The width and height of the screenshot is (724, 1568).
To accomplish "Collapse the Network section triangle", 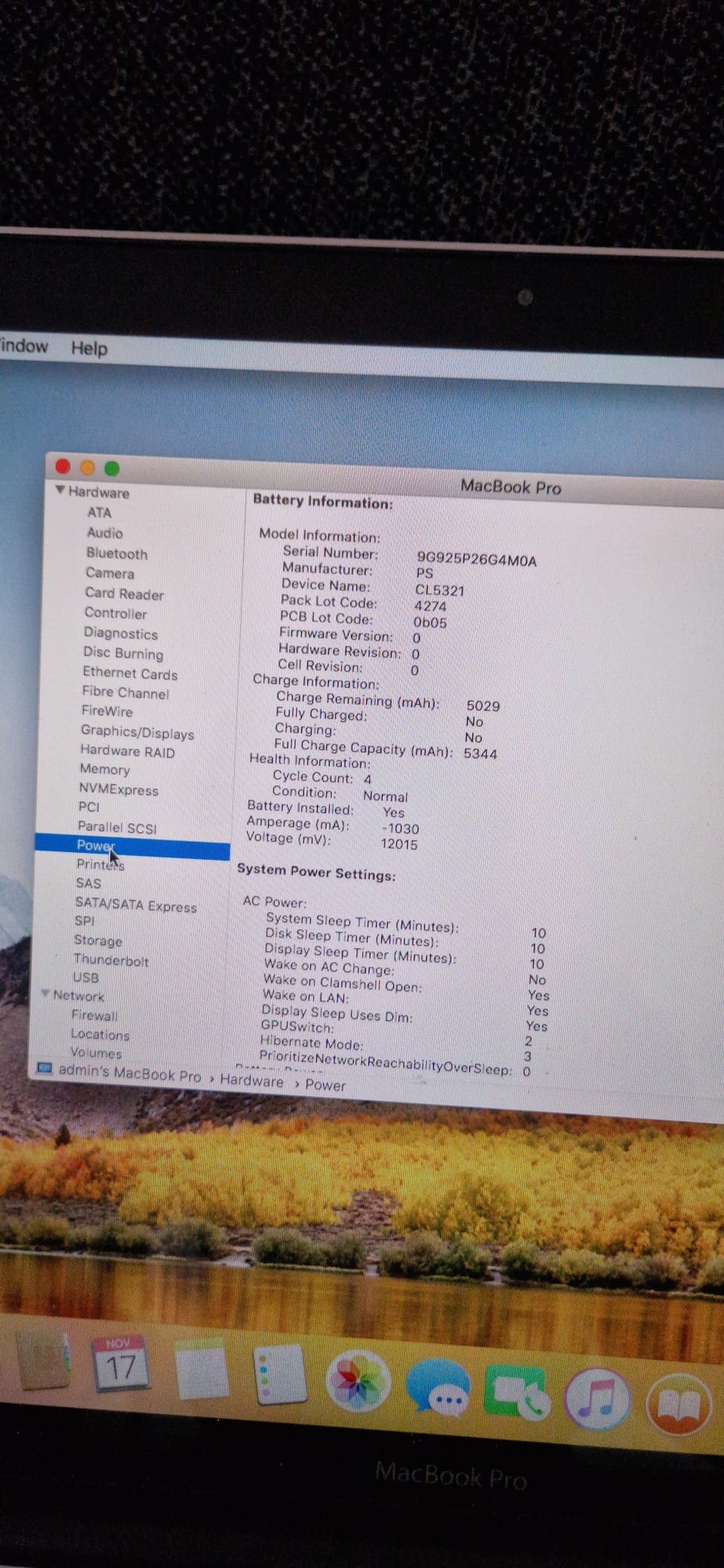I will pyautogui.click(x=45, y=993).
